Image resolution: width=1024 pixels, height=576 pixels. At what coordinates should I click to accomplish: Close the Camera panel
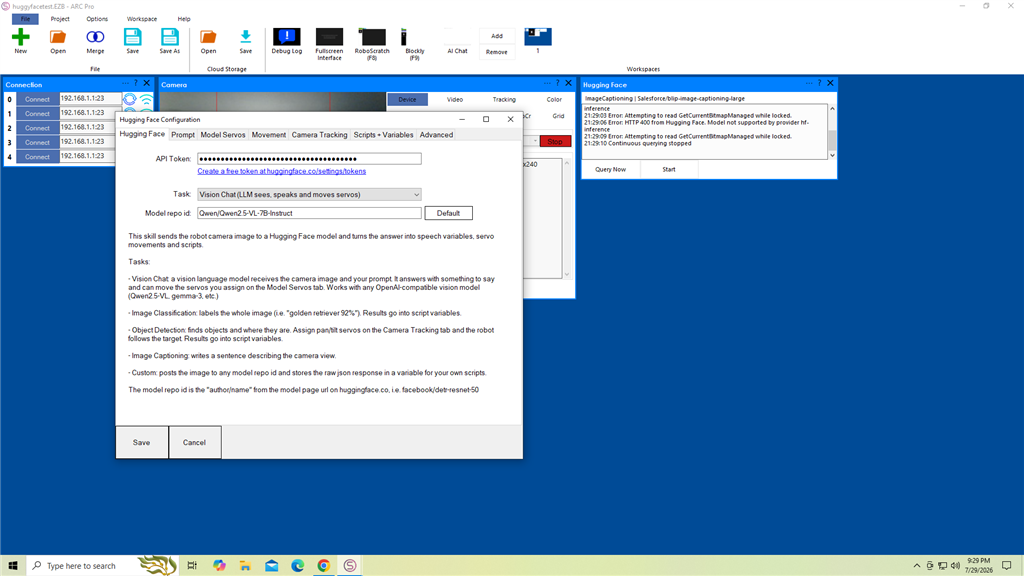click(x=568, y=84)
